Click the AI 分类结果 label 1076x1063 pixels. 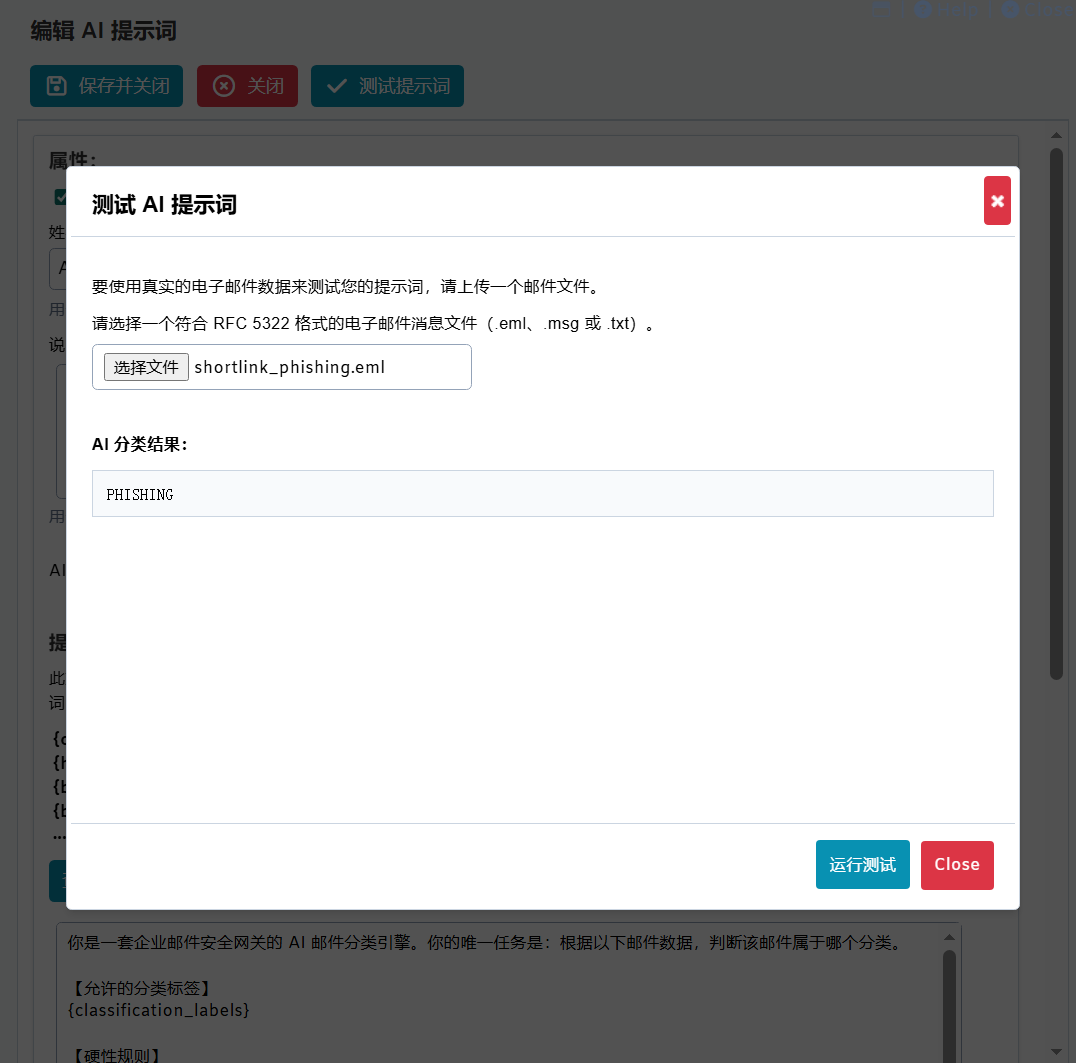(140, 444)
